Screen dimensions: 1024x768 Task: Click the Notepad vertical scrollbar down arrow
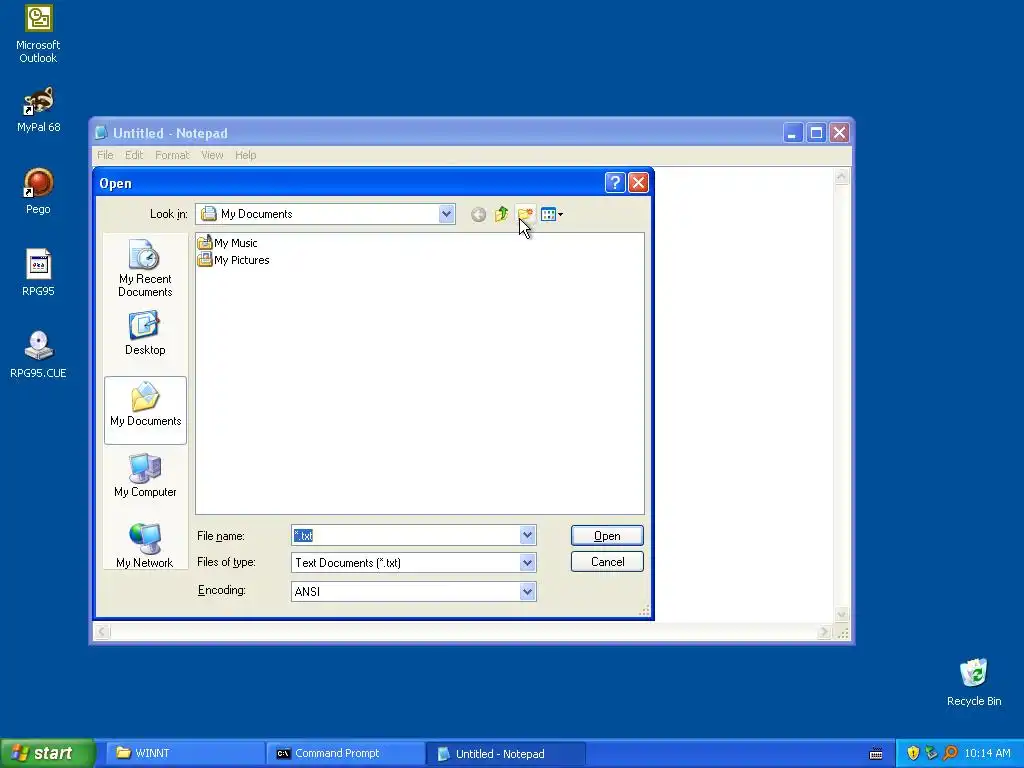click(841, 615)
